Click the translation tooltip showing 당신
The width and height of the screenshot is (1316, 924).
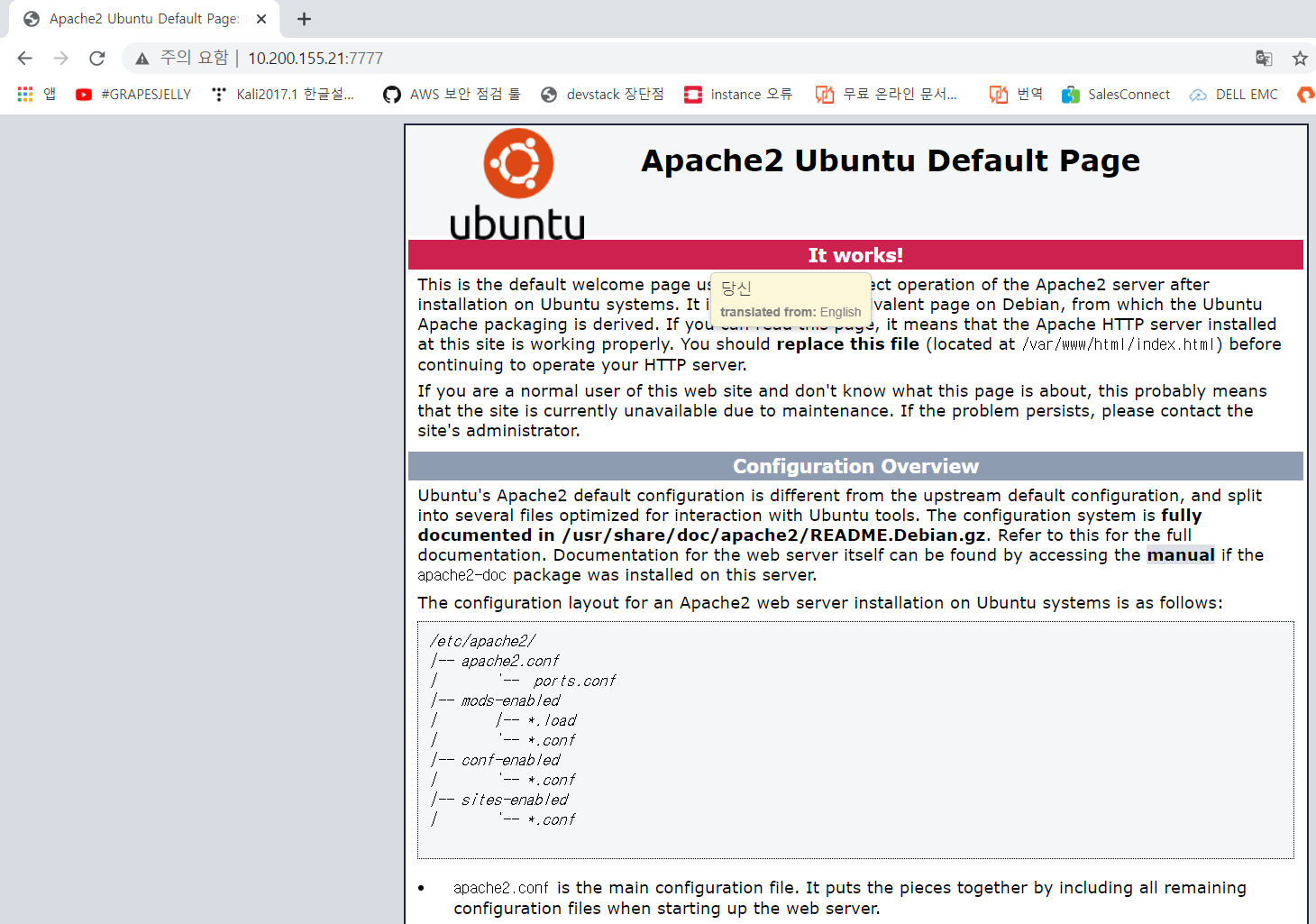791,298
